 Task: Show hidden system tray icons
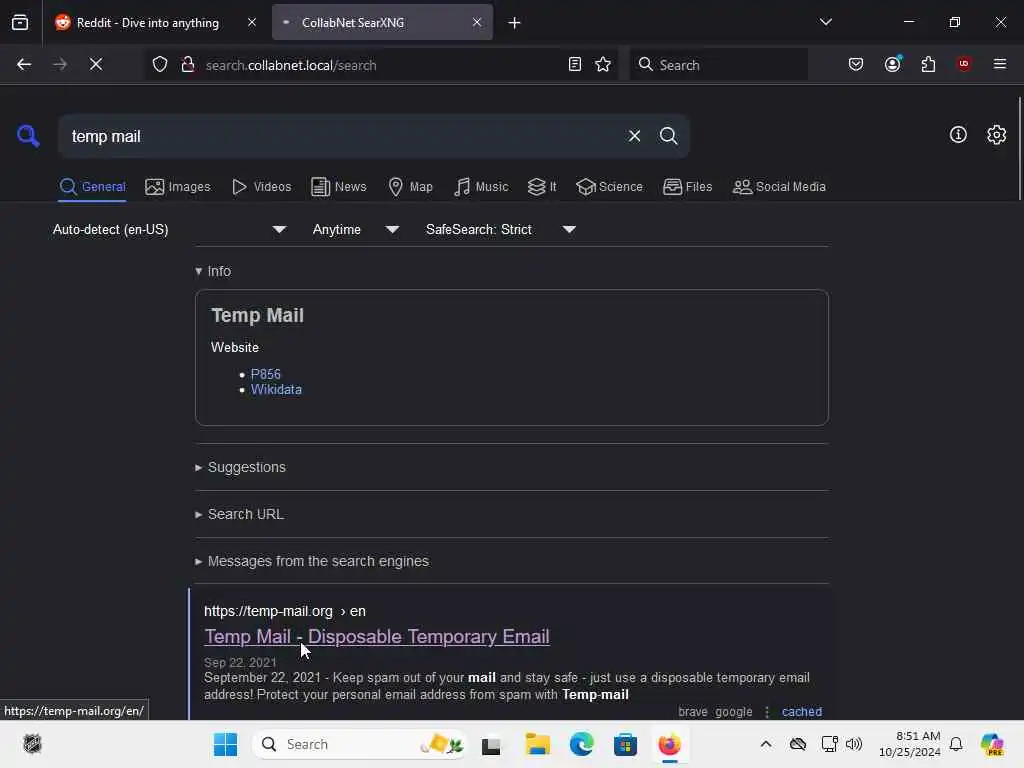click(x=765, y=744)
